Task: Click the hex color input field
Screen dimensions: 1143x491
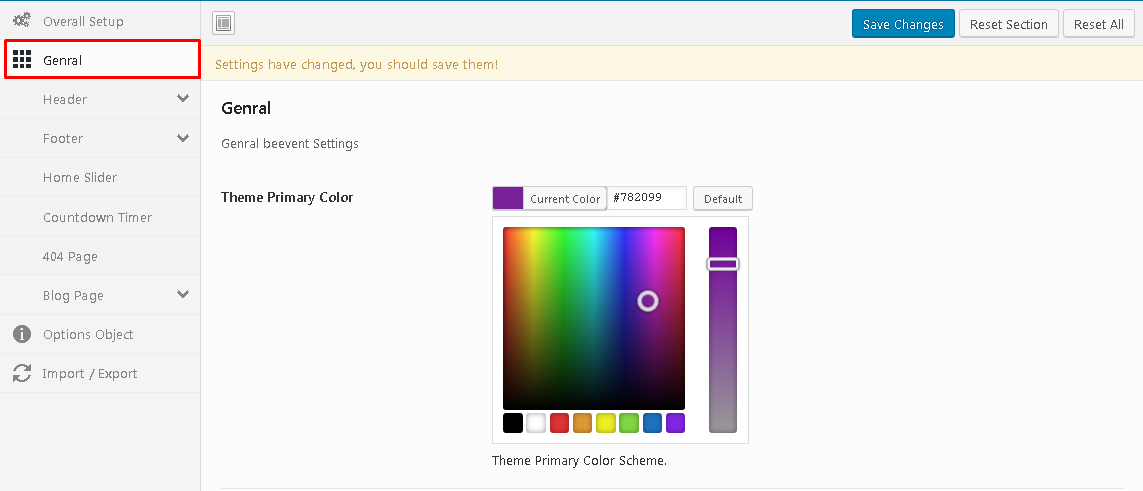Action: [x=647, y=198]
